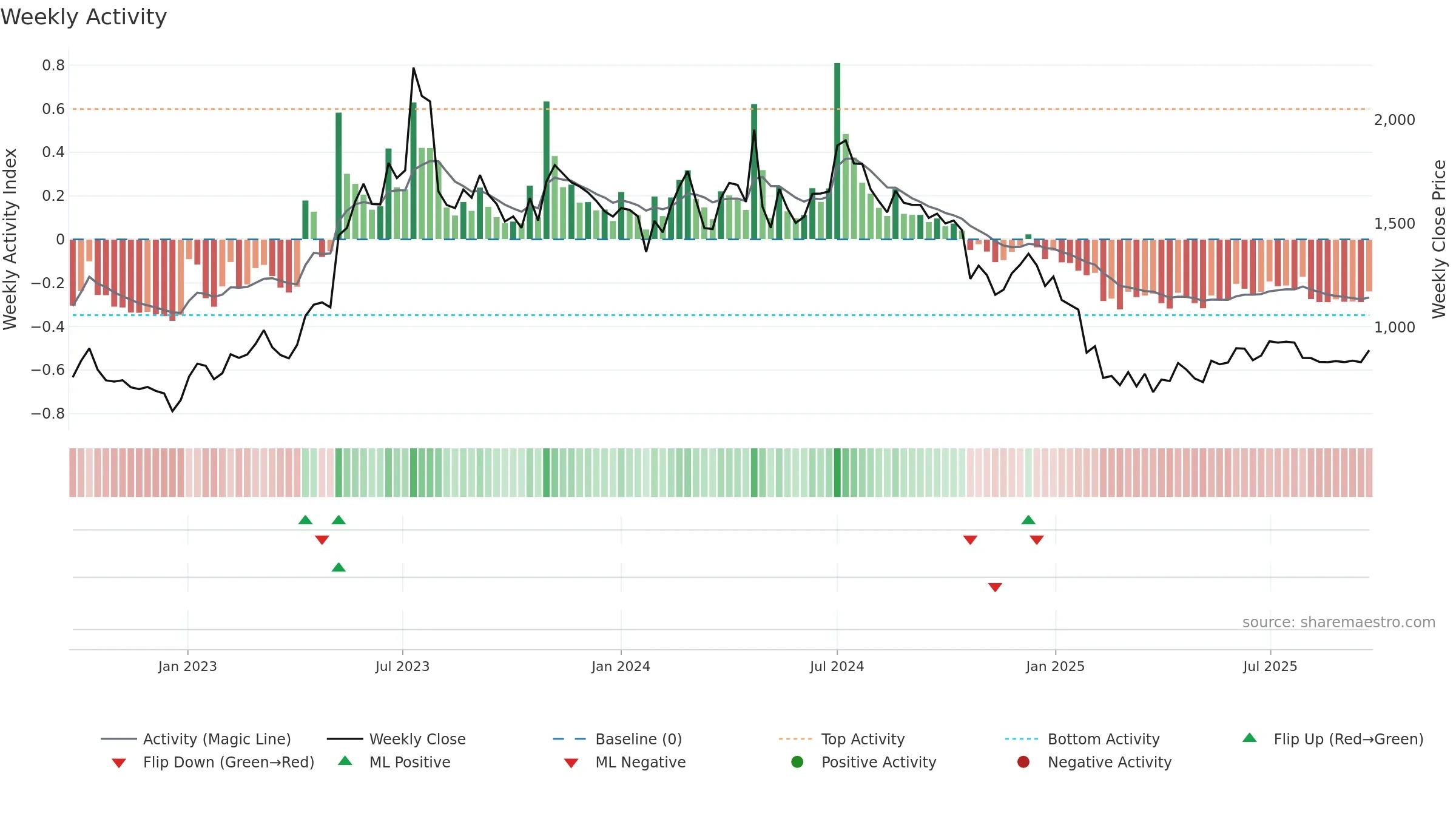Click the Jul 2025 x-axis label
The width and height of the screenshot is (1456, 819).
point(1270,666)
